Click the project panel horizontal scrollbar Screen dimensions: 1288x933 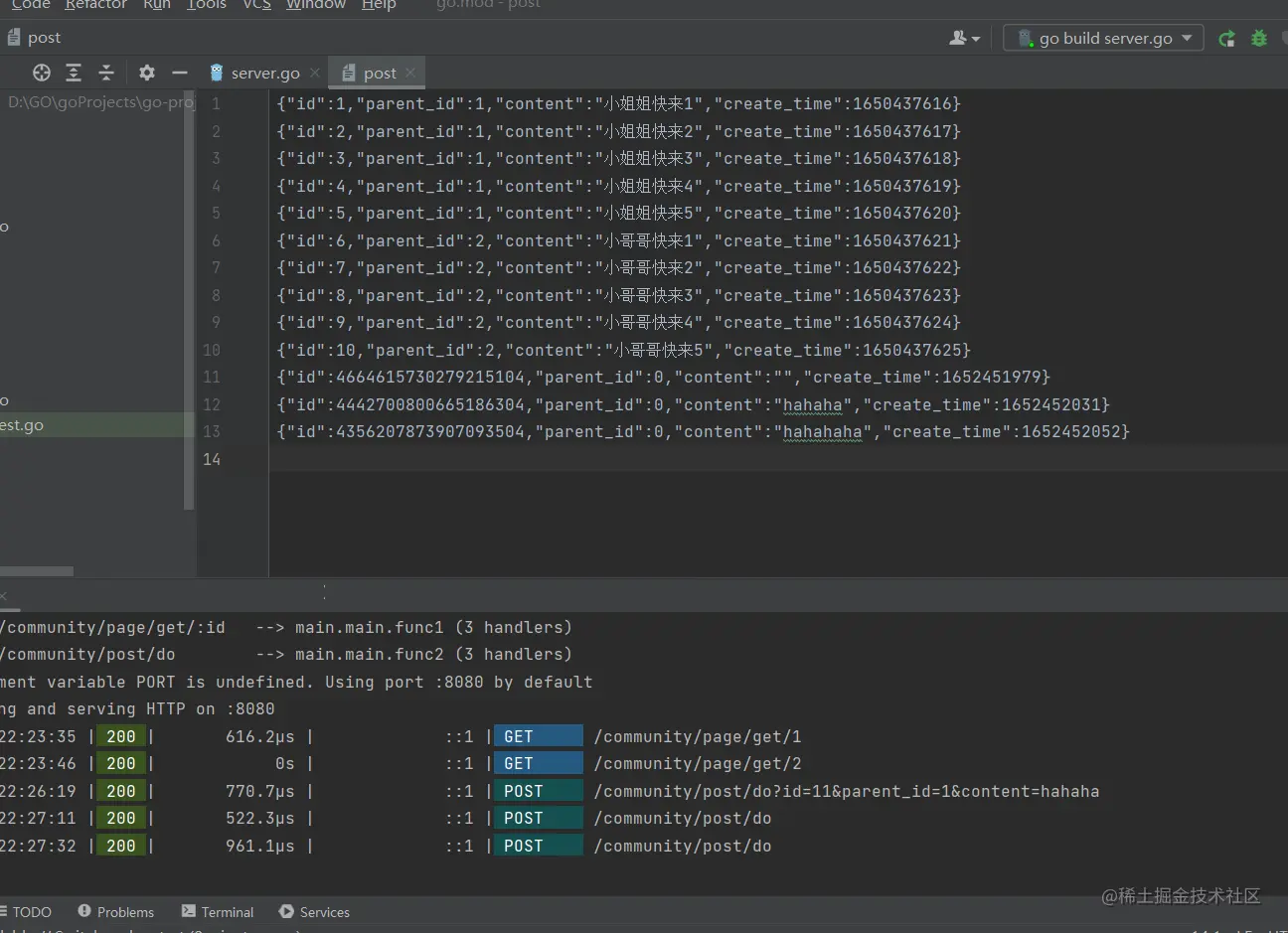pyautogui.click(x=37, y=571)
